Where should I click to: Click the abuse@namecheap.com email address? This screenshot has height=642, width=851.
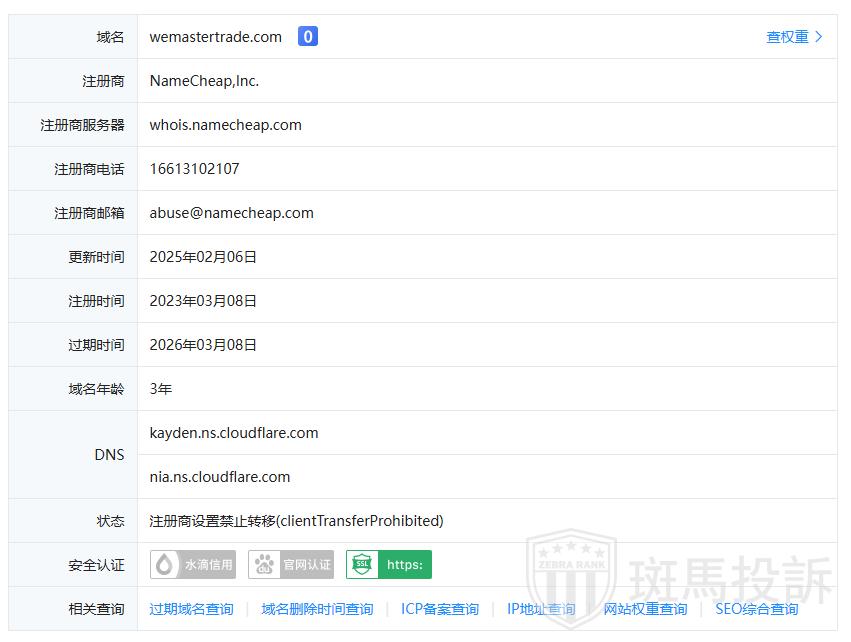coord(231,213)
